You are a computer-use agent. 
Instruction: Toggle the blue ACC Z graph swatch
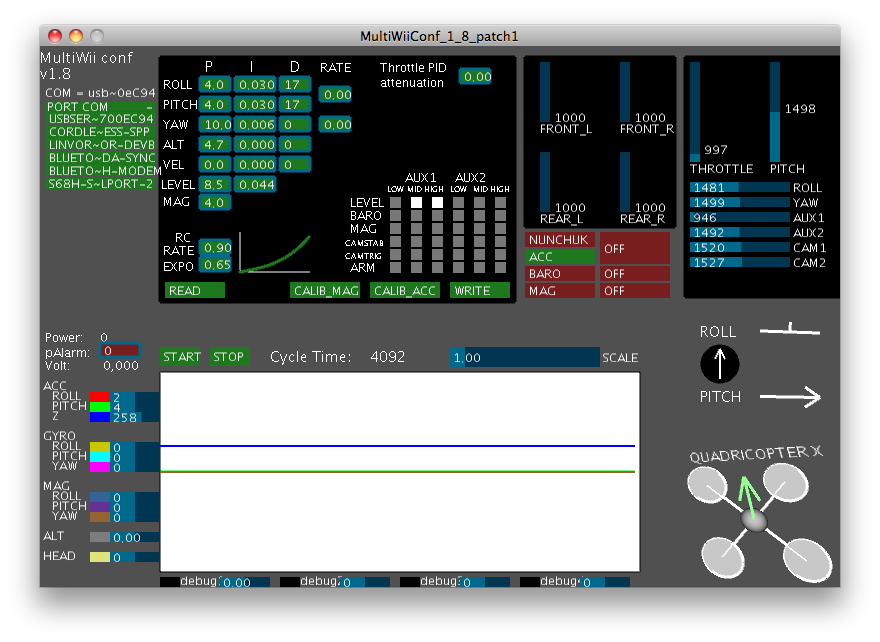tap(99, 417)
